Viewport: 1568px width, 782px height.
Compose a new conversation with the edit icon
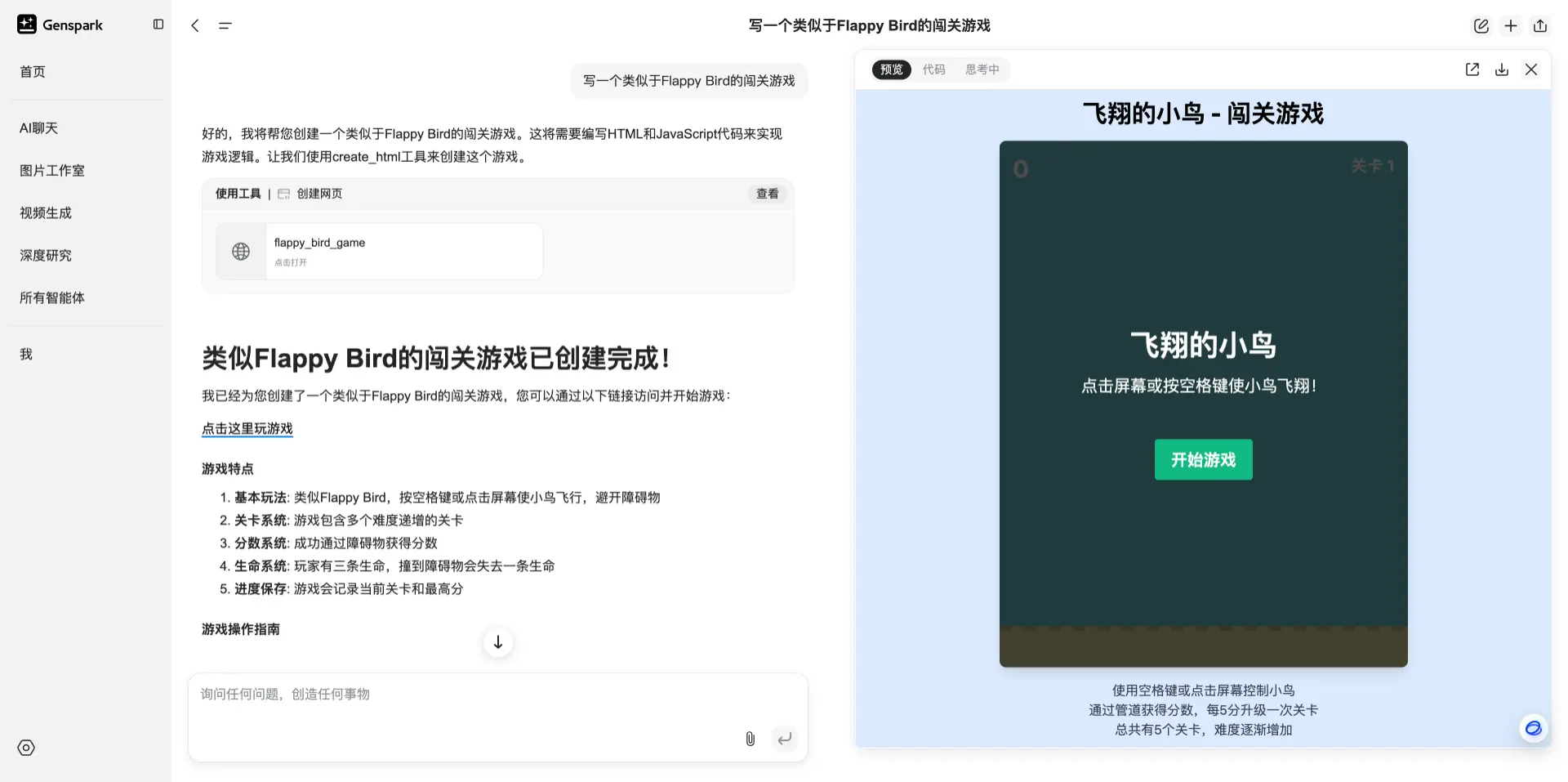click(x=1481, y=25)
